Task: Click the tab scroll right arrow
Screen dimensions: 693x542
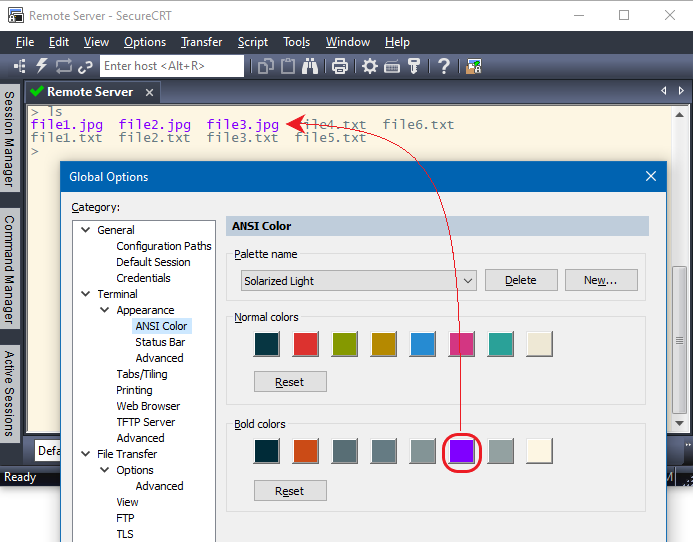Action: (681, 91)
